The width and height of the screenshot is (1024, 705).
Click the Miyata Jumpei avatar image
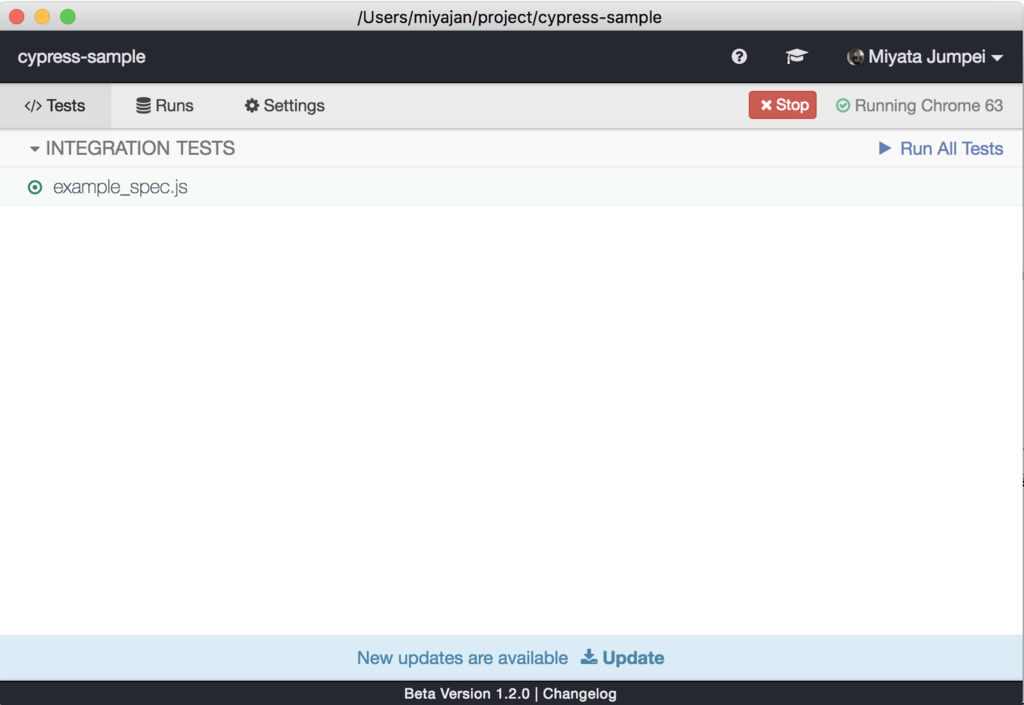(x=855, y=57)
